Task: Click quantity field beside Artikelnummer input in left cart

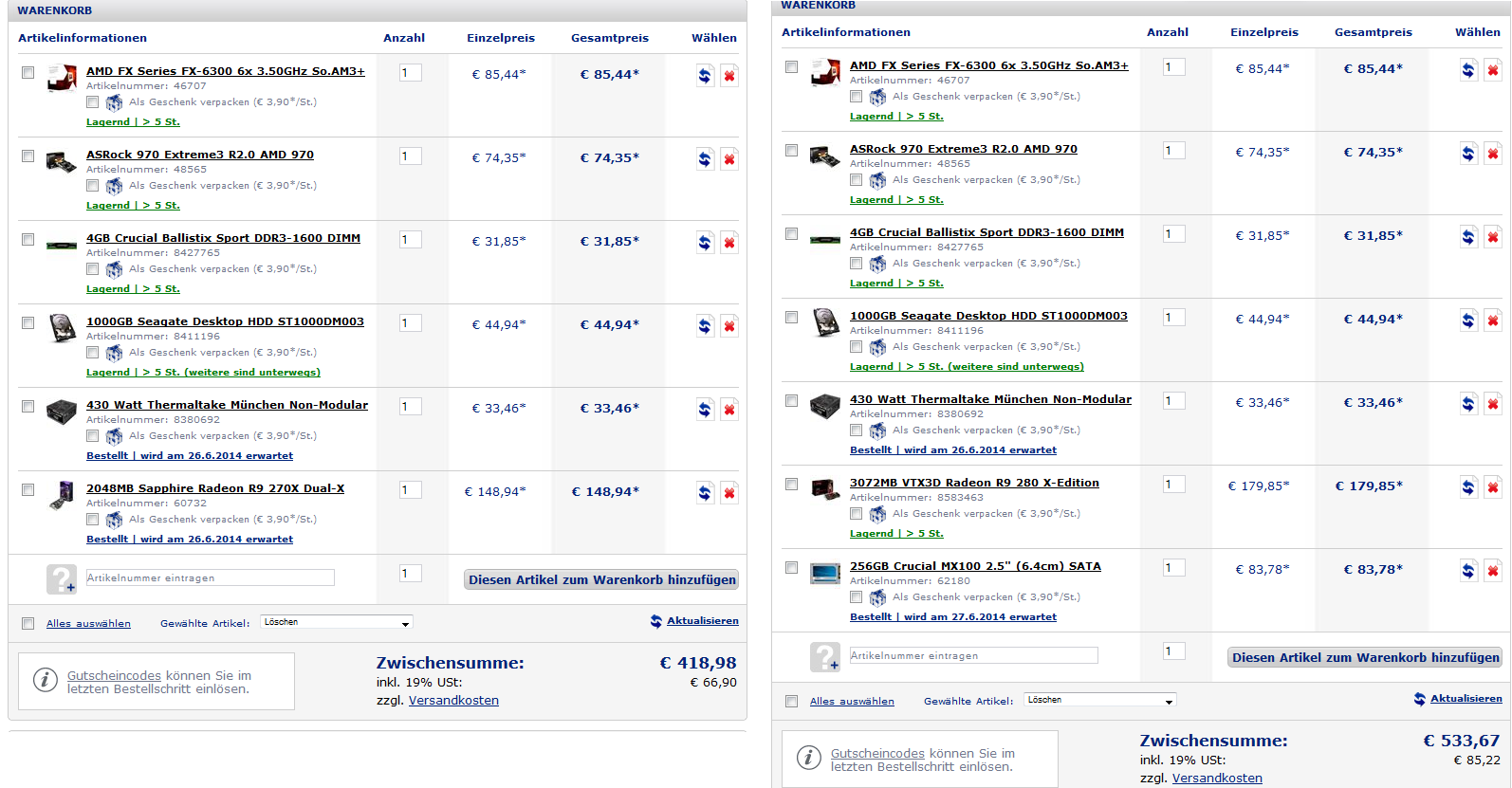Action: click(x=410, y=574)
